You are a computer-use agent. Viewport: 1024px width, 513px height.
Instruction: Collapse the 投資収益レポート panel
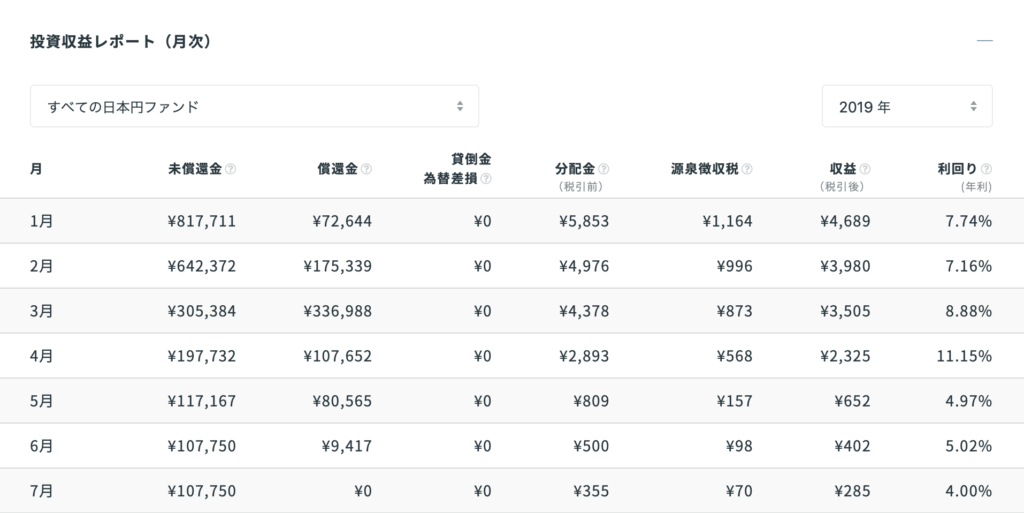click(x=985, y=41)
